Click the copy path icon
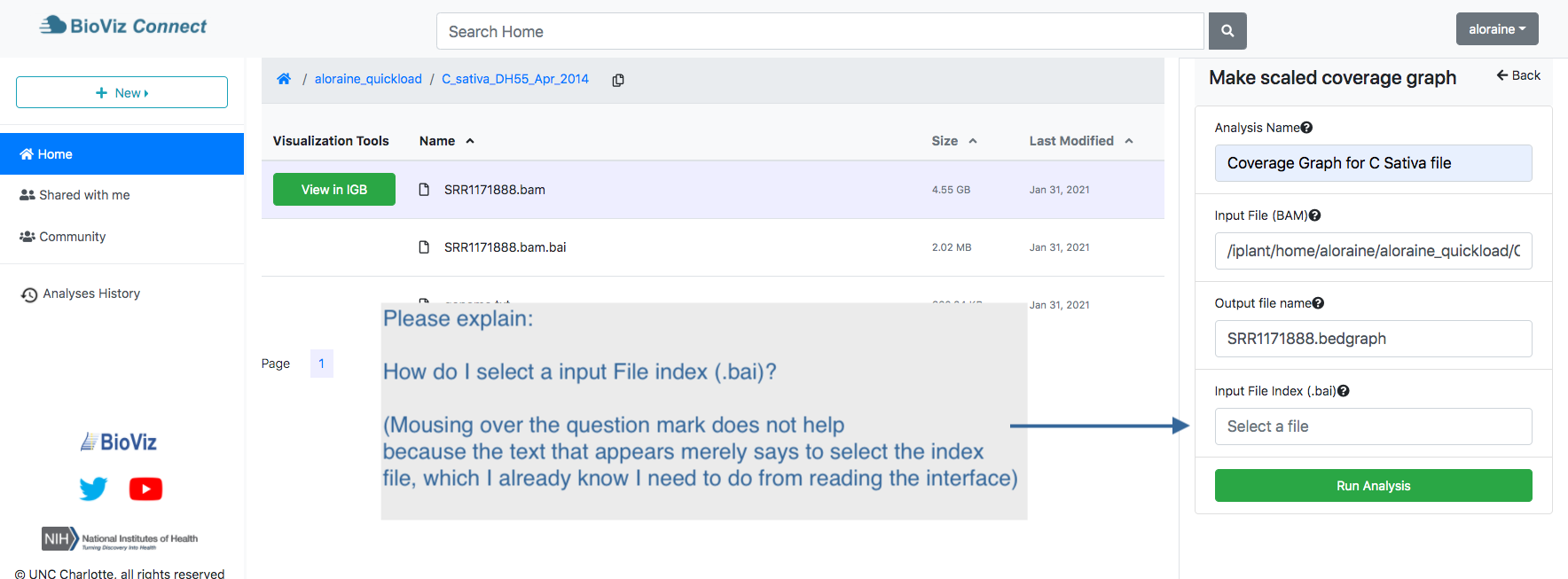The width and height of the screenshot is (1568, 579). [x=618, y=80]
